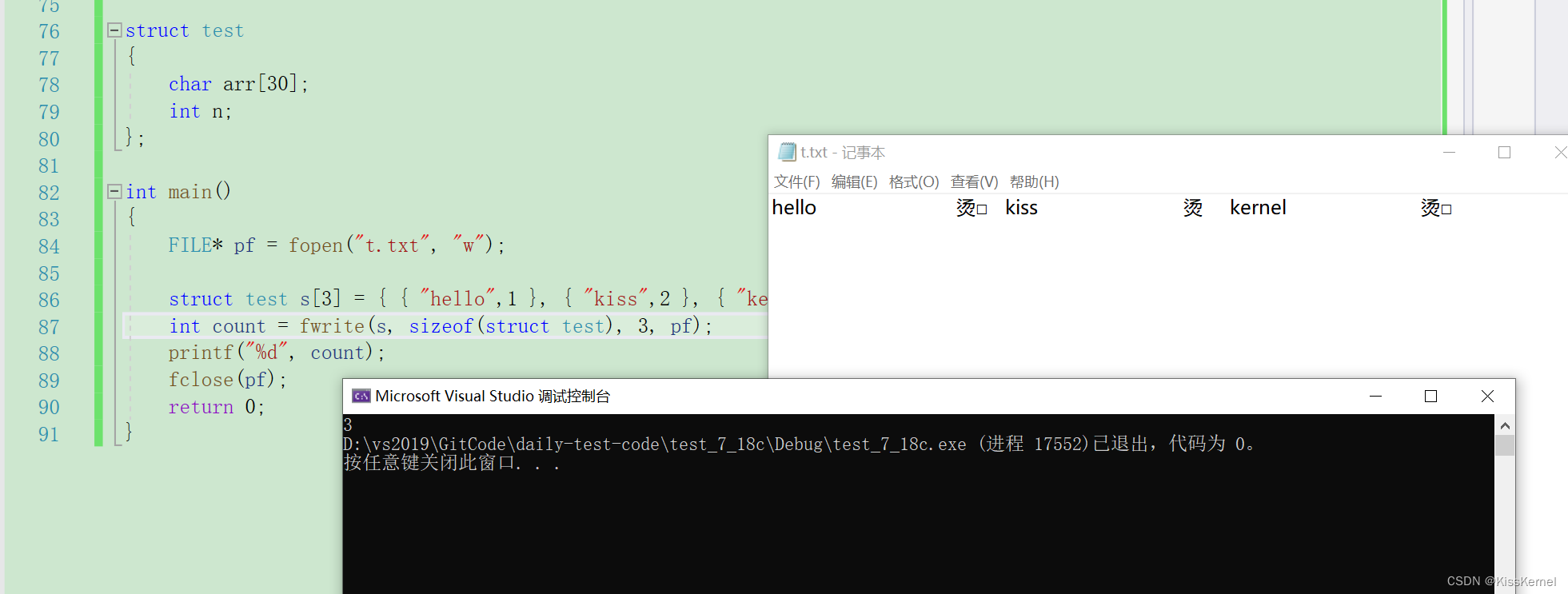Click fclose(pf) on line 89

click(228, 380)
